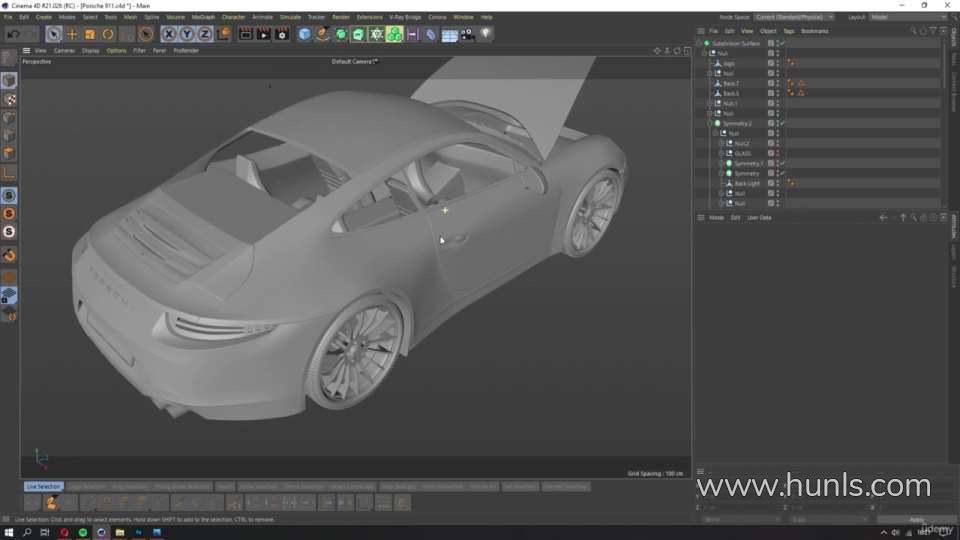Click the Render to Picture Viewer icon
The image size is (960, 540).
pyautogui.click(x=263, y=34)
